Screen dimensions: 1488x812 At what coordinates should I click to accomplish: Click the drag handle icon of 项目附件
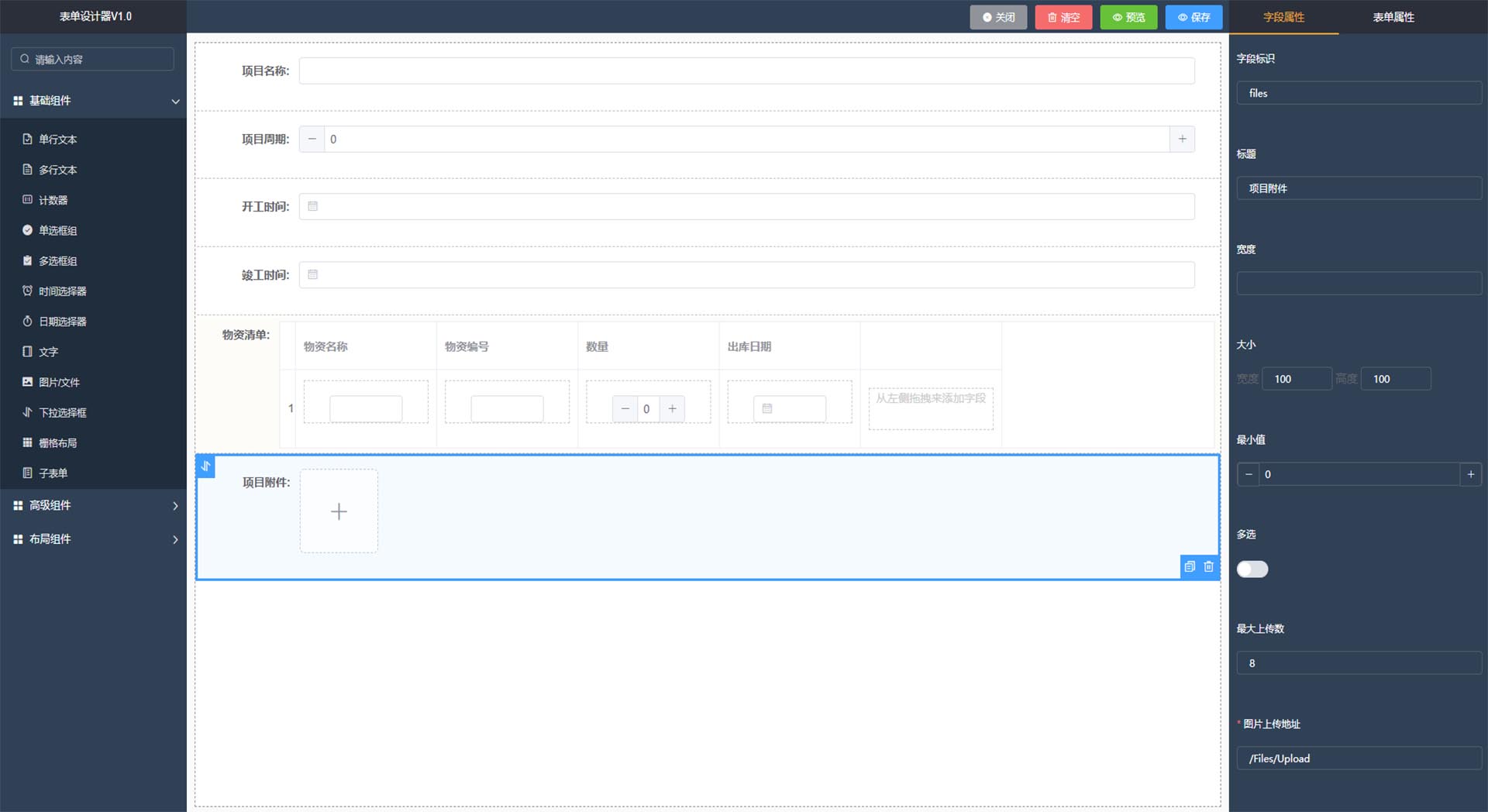pos(205,466)
